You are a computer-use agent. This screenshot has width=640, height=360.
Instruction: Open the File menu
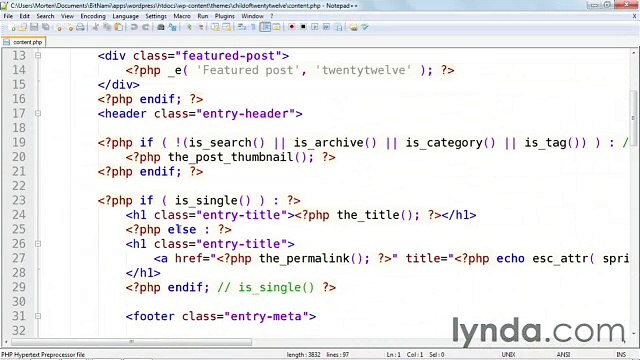[8, 16]
